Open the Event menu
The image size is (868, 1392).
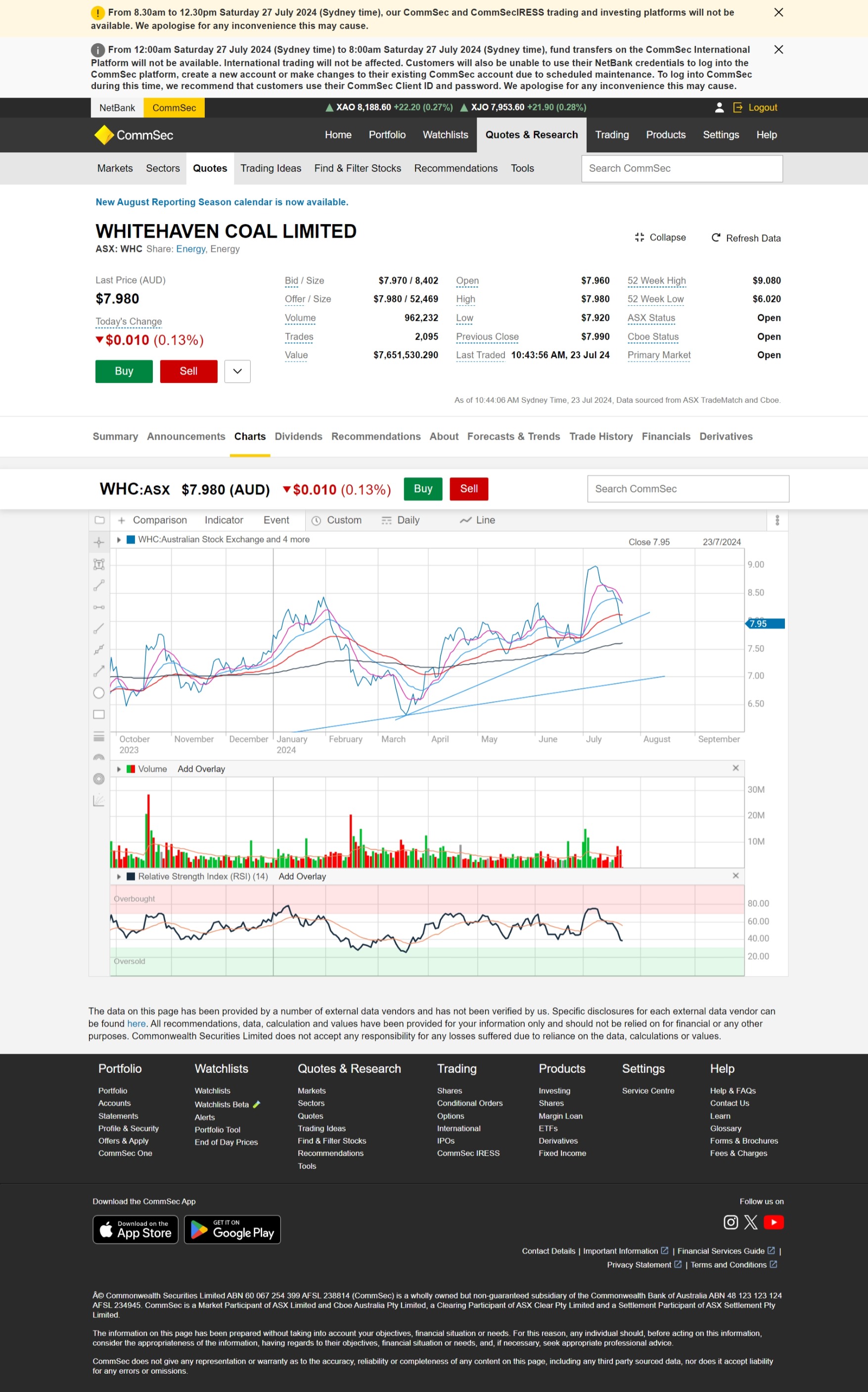(276, 520)
